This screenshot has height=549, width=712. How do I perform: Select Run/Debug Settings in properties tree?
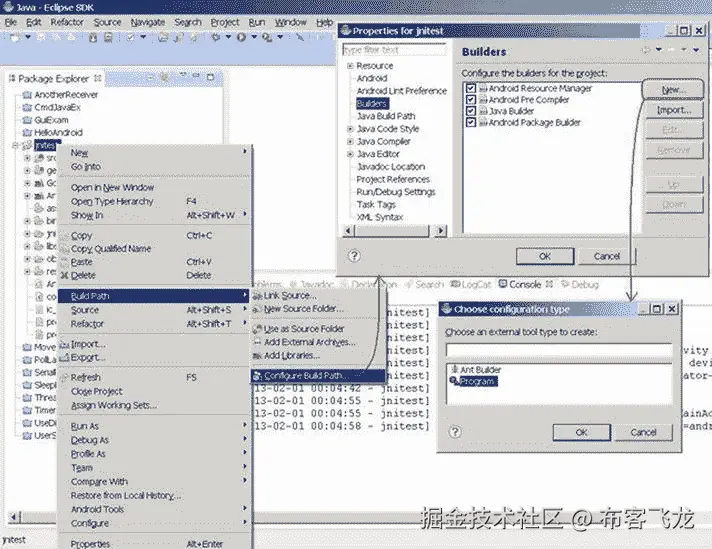coord(396,192)
